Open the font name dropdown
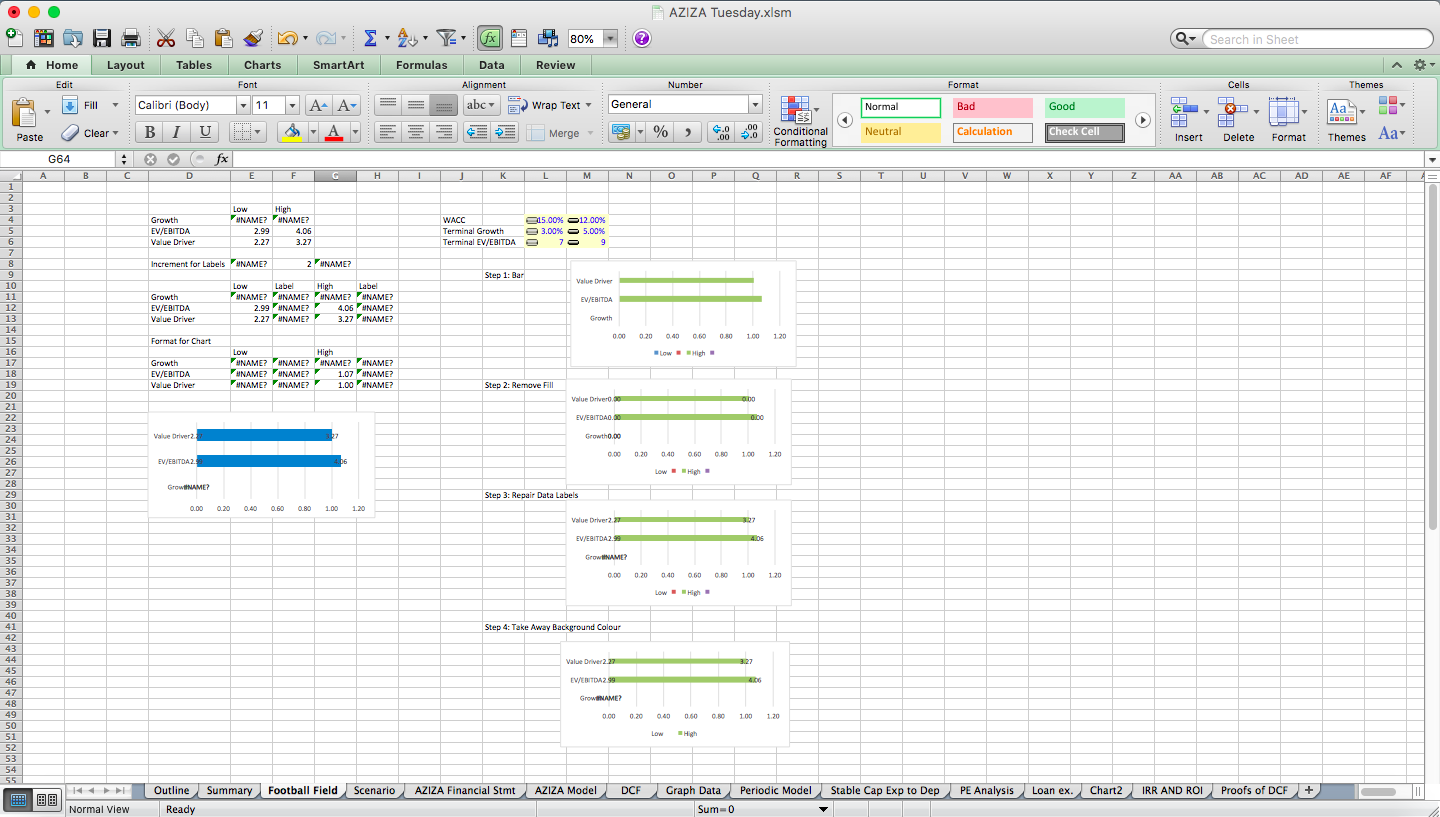 click(241, 104)
